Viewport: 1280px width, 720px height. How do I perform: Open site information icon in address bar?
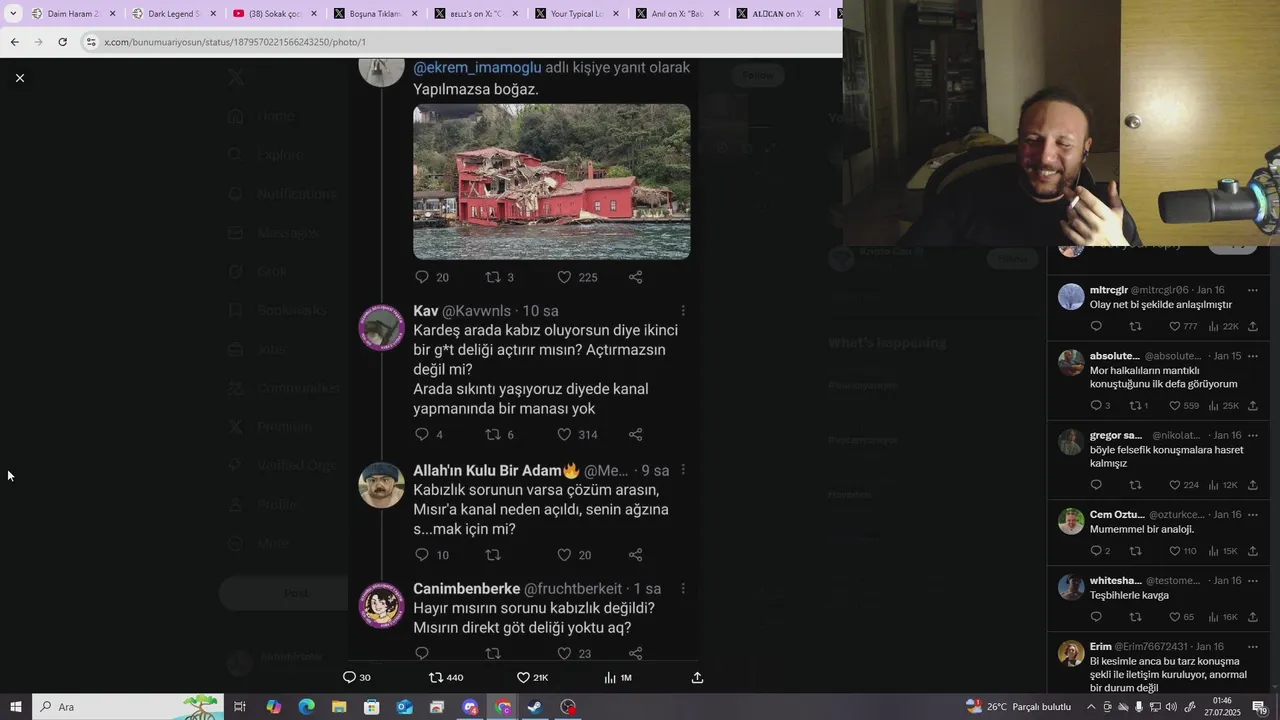(x=91, y=42)
